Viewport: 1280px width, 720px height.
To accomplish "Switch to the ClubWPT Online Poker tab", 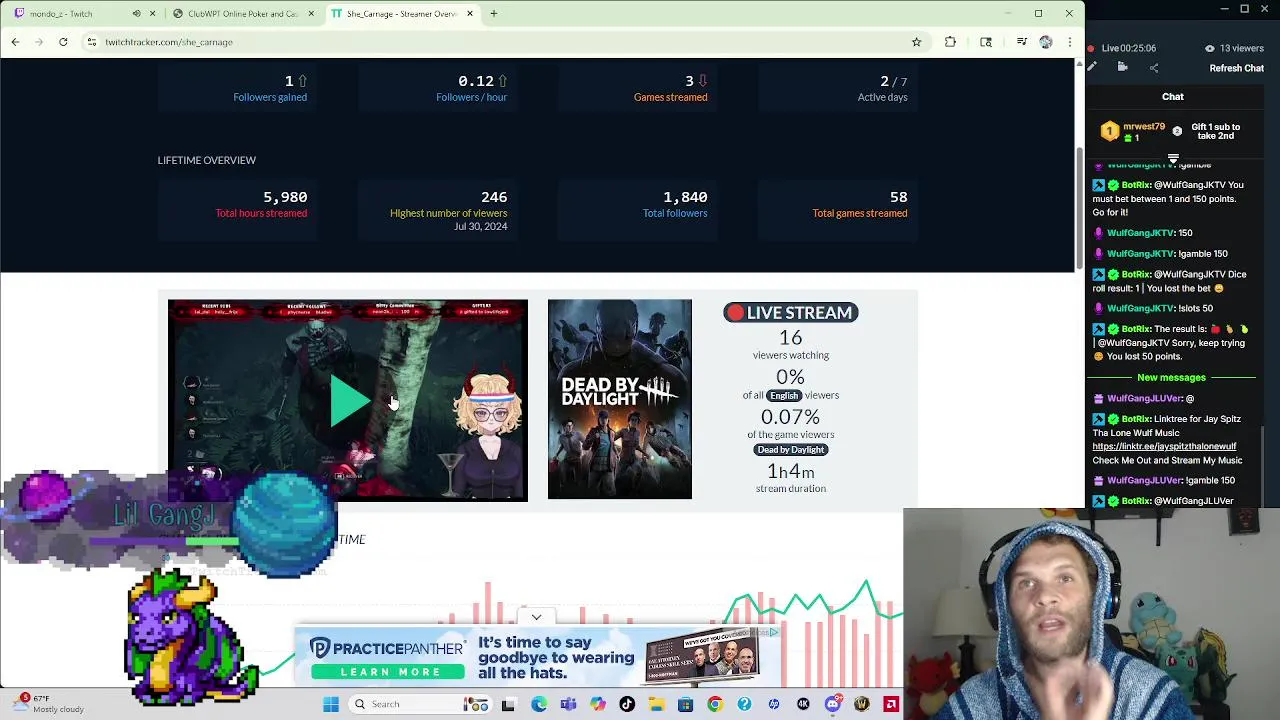I will (x=243, y=14).
